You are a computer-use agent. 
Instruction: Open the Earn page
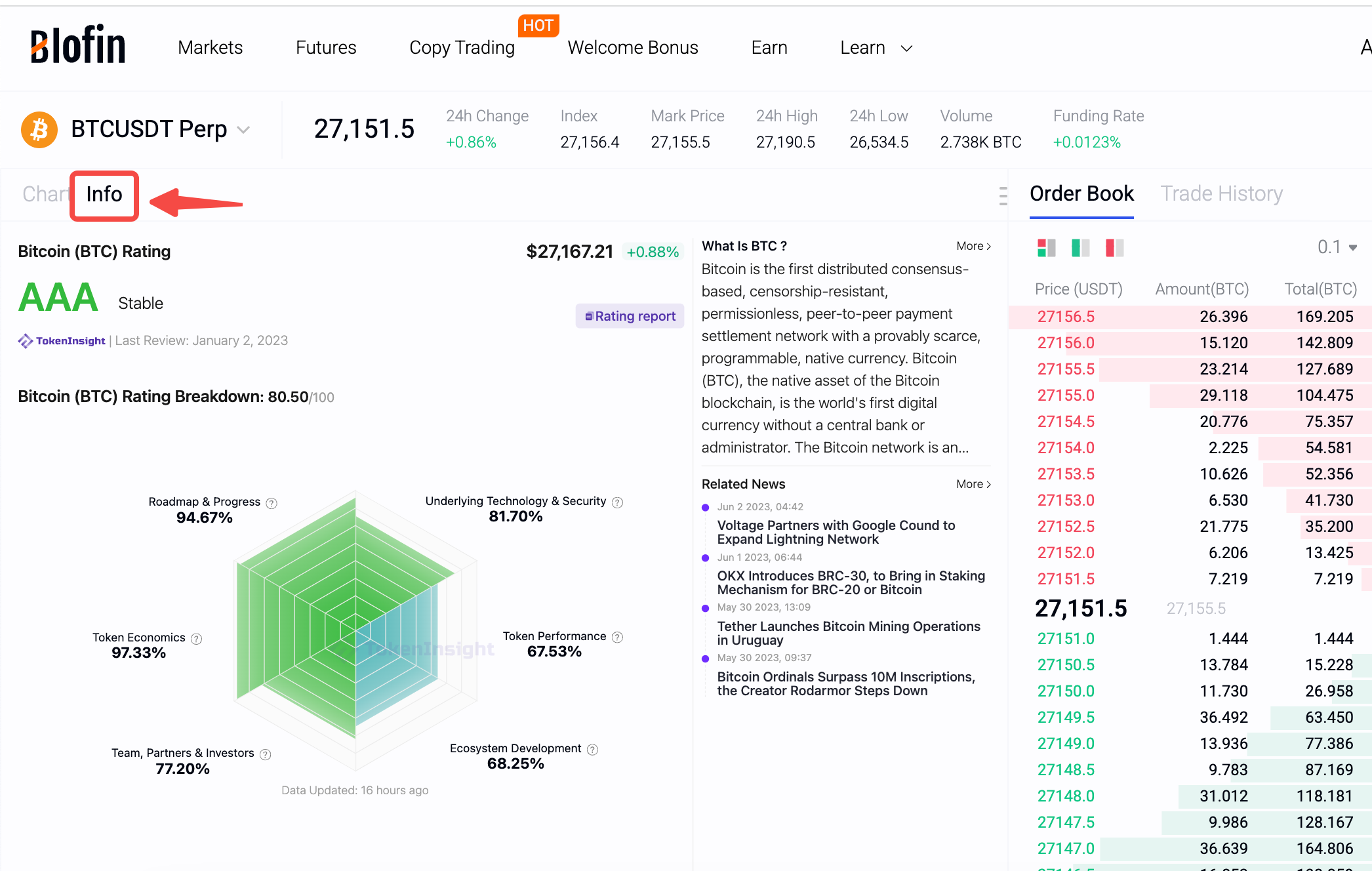(769, 47)
